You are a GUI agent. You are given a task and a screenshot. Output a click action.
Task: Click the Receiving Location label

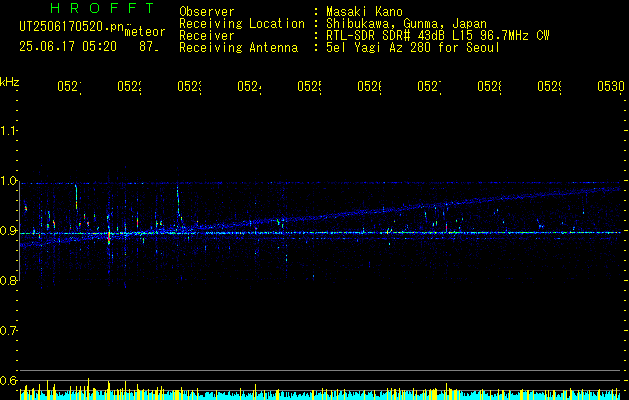pos(242,24)
